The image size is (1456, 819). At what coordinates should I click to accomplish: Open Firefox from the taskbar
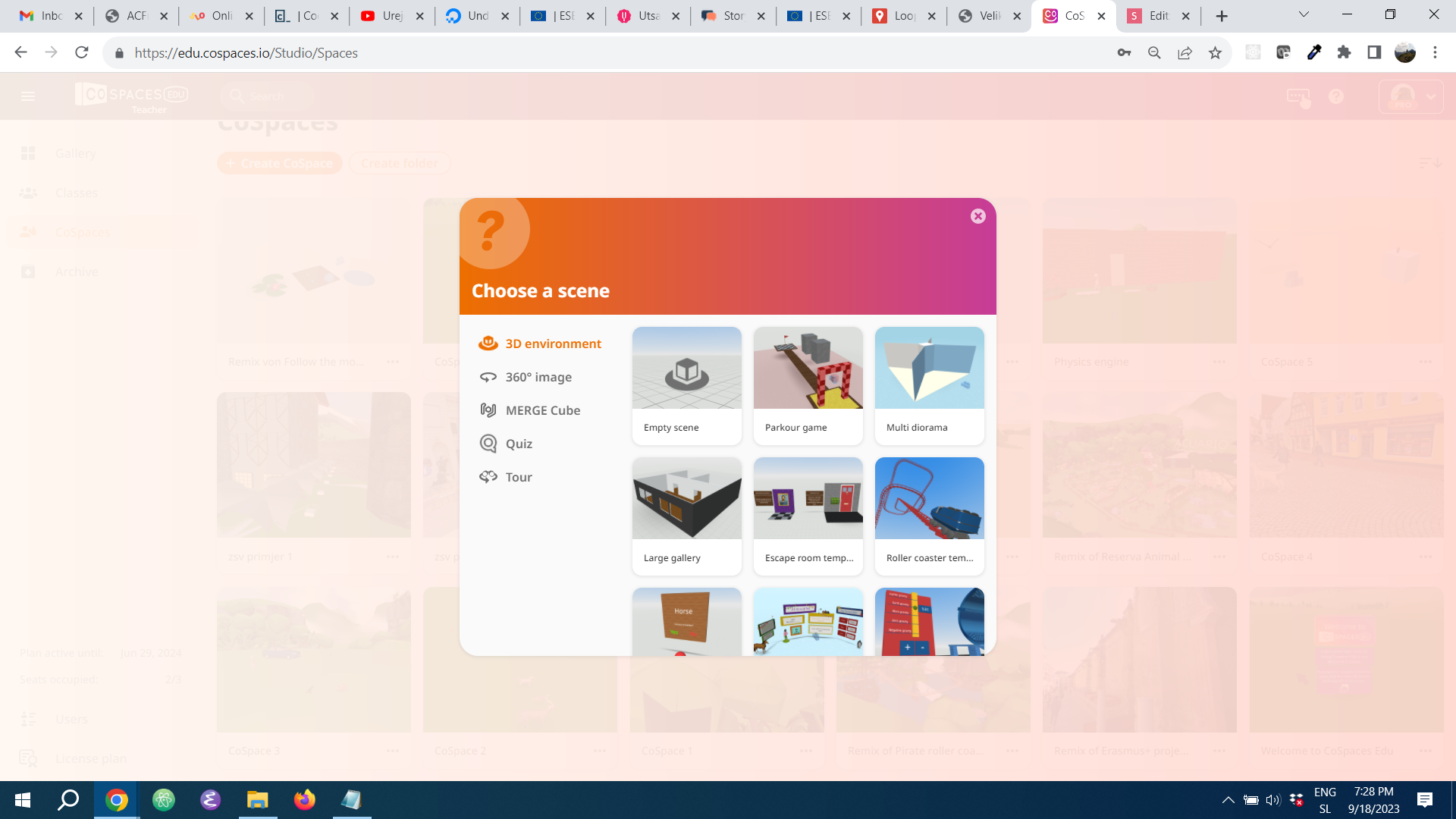[304, 799]
